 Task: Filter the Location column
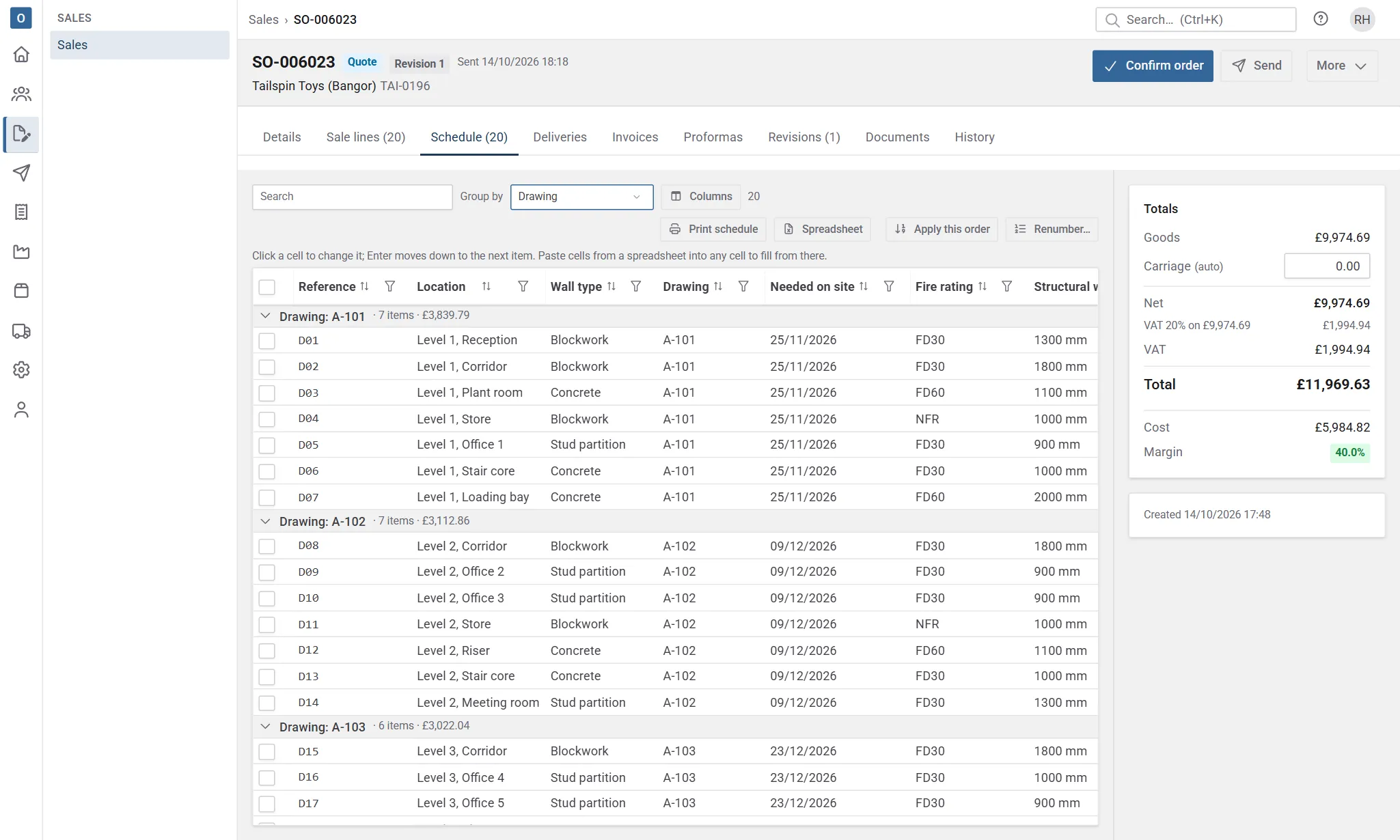click(523, 287)
